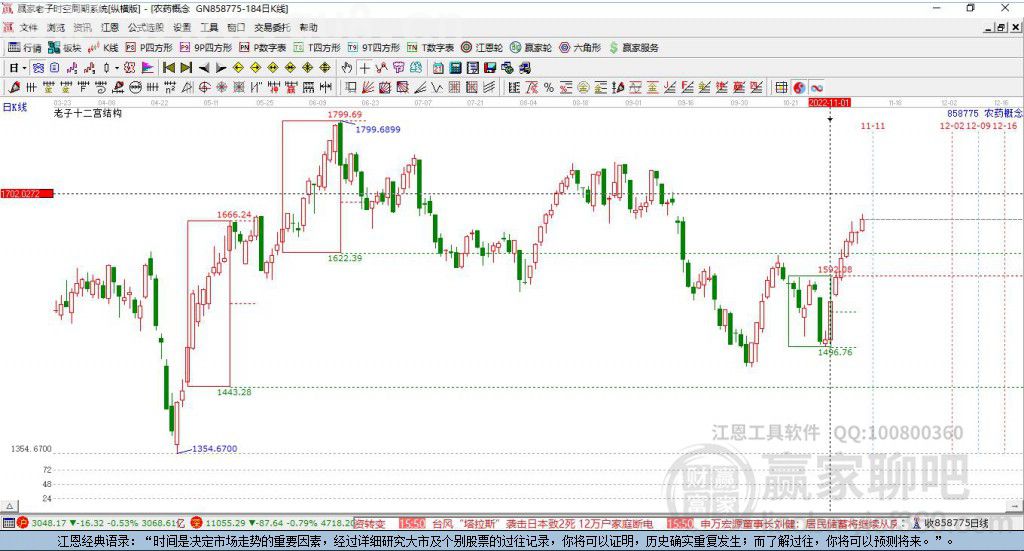Click the last yellow diamond arrow icon
The height and width of the screenshot is (551, 1024).
click(x=325, y=68)
